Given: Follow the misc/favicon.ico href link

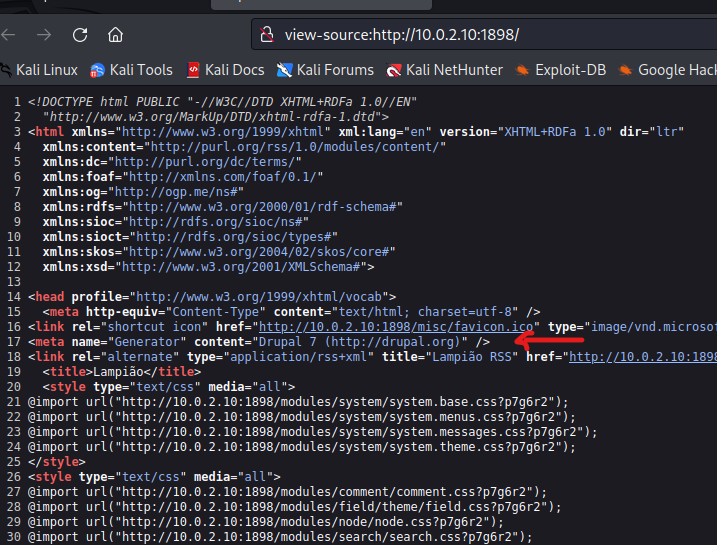Looking at the screenshot, I should coord(398,327).
